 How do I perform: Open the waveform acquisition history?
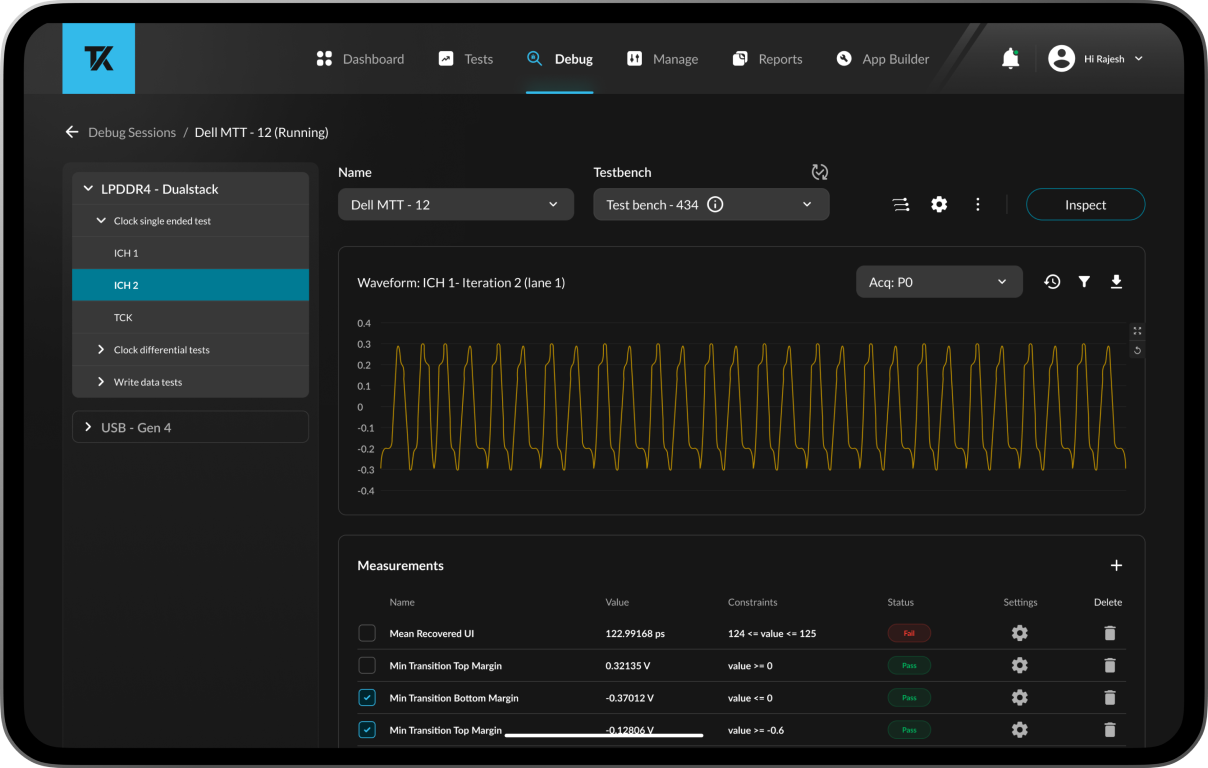click(x=1052, y=281)
